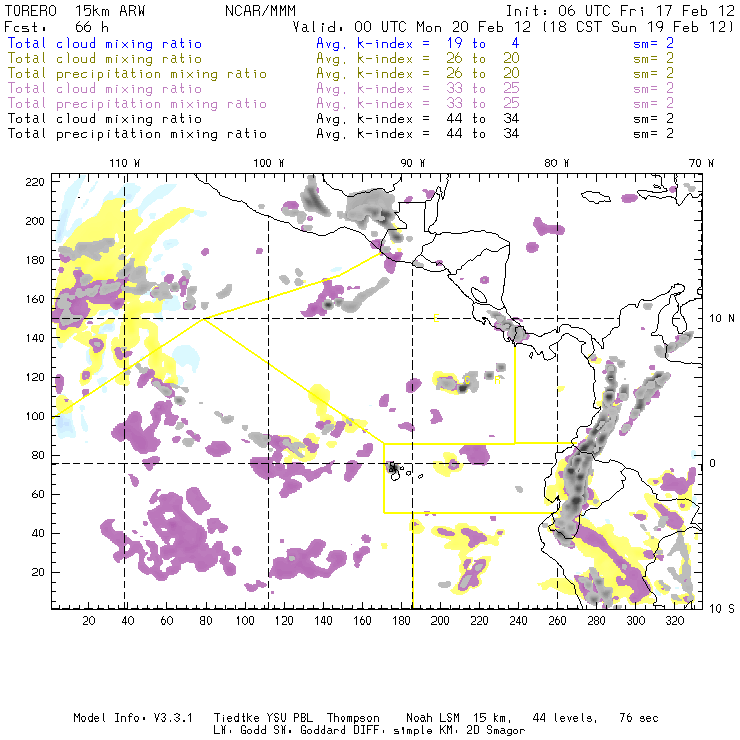Click the '260' tick on the horizontal axis

[557, 621]
